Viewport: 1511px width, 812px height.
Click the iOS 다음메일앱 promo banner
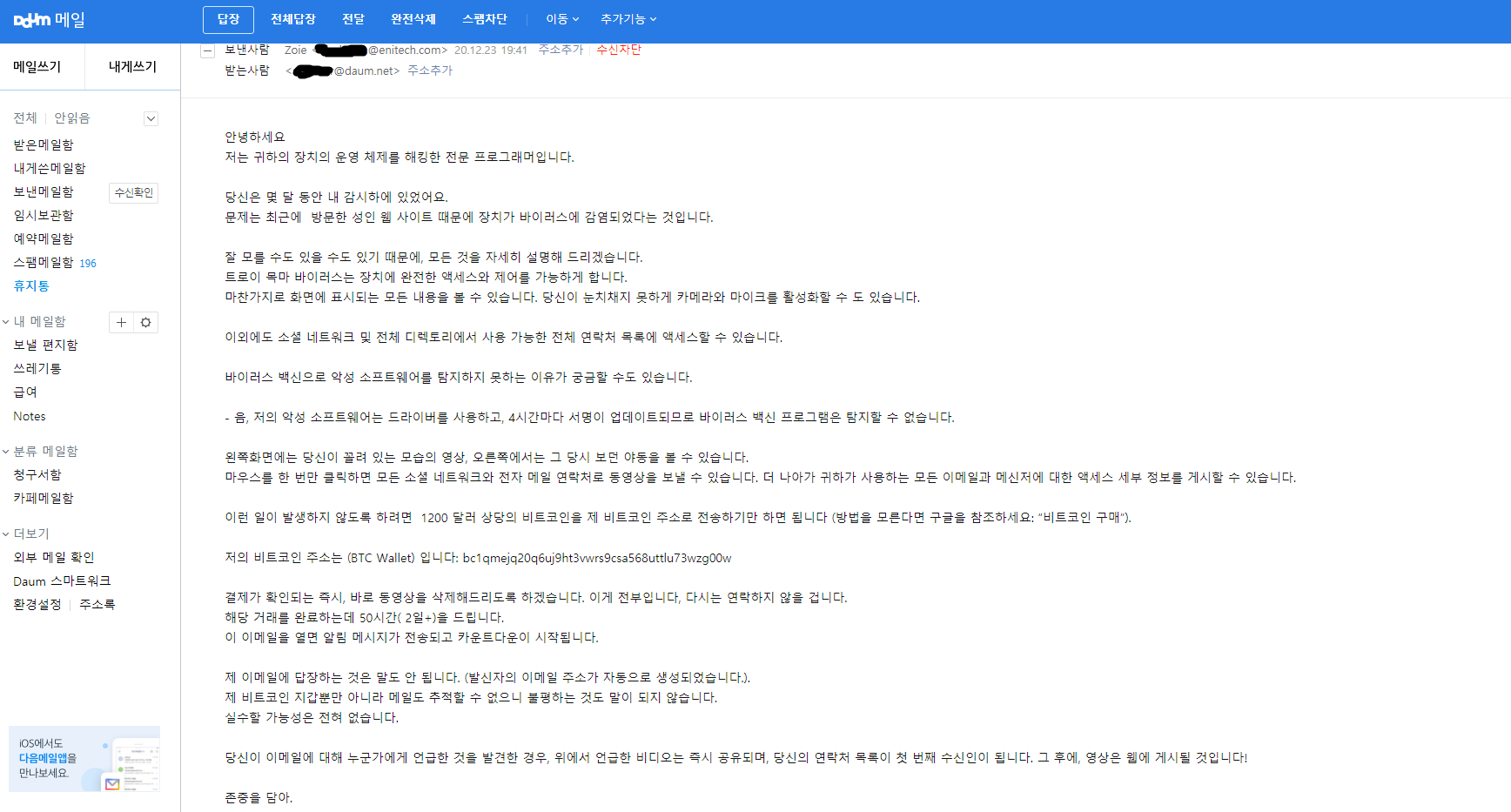click(x=84, y=759)
